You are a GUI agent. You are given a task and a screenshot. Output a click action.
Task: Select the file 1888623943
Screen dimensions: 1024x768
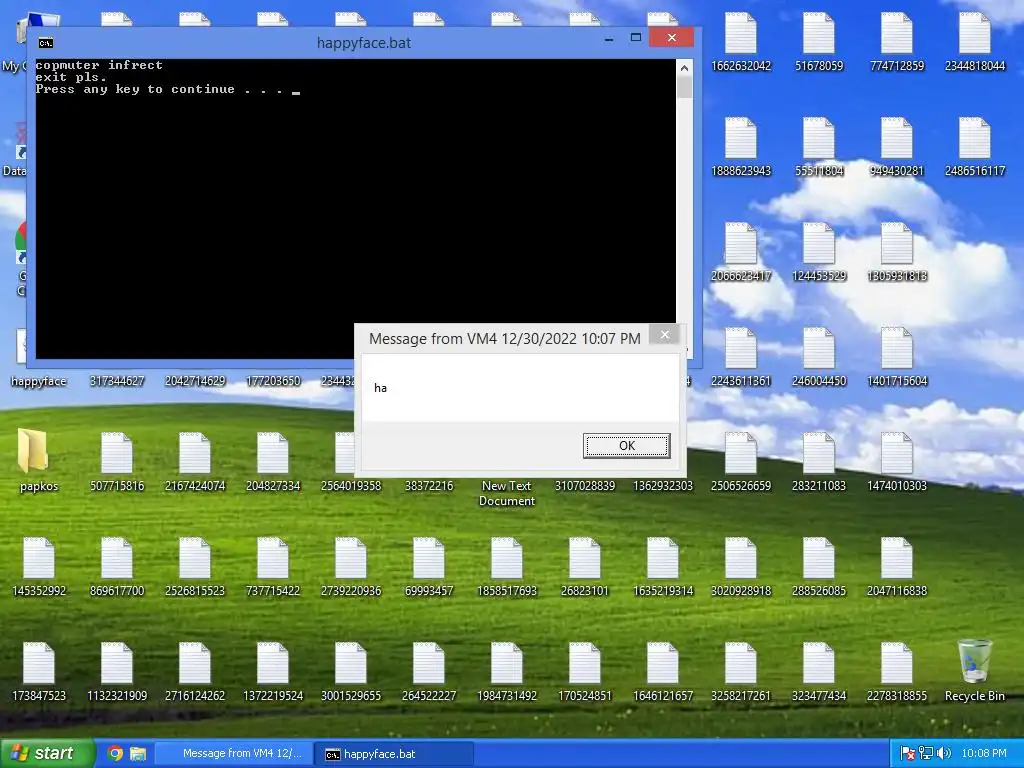coord(741,147)
